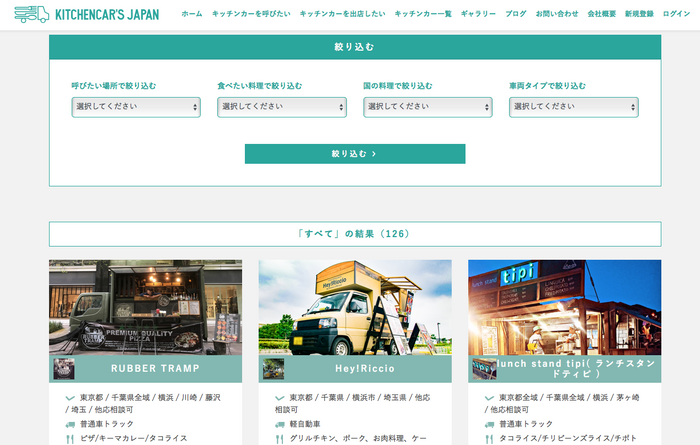Open the 食べたい料理で絞り込む dropdown
The width and height of the screenshot is (700, 445).
282,107
